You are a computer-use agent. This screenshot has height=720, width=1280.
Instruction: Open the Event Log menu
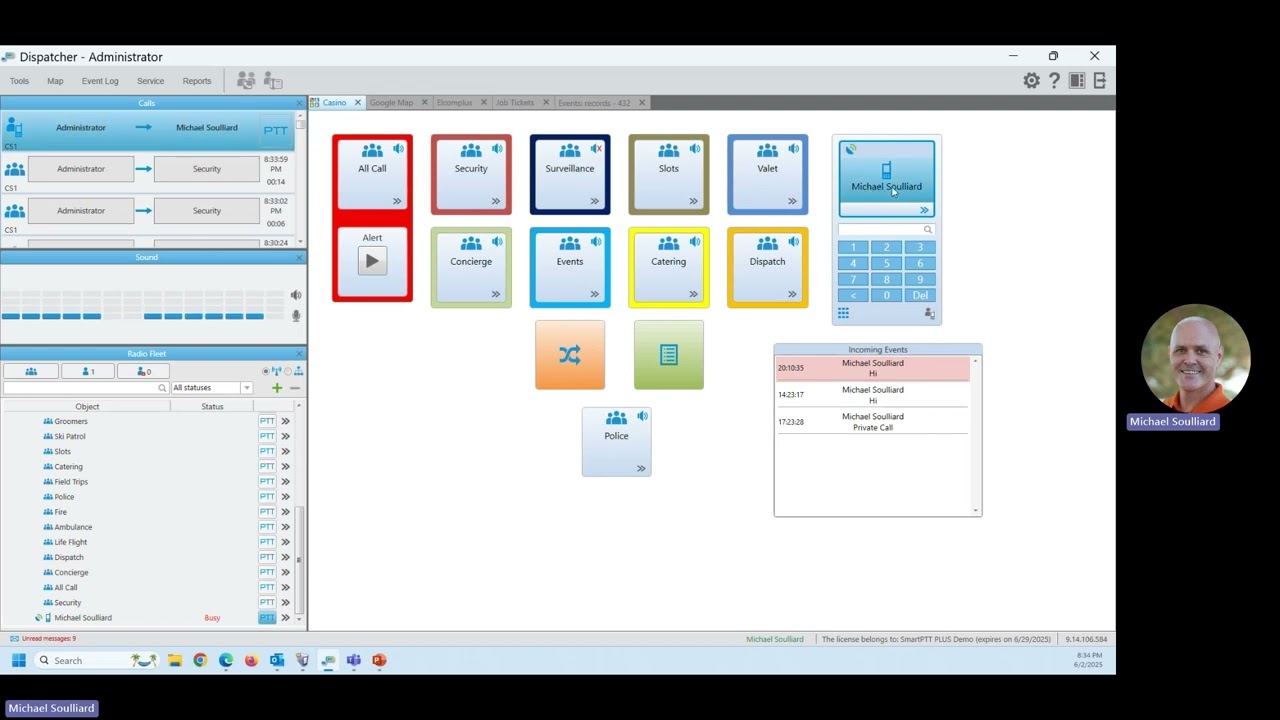click(x=100, y=81)
